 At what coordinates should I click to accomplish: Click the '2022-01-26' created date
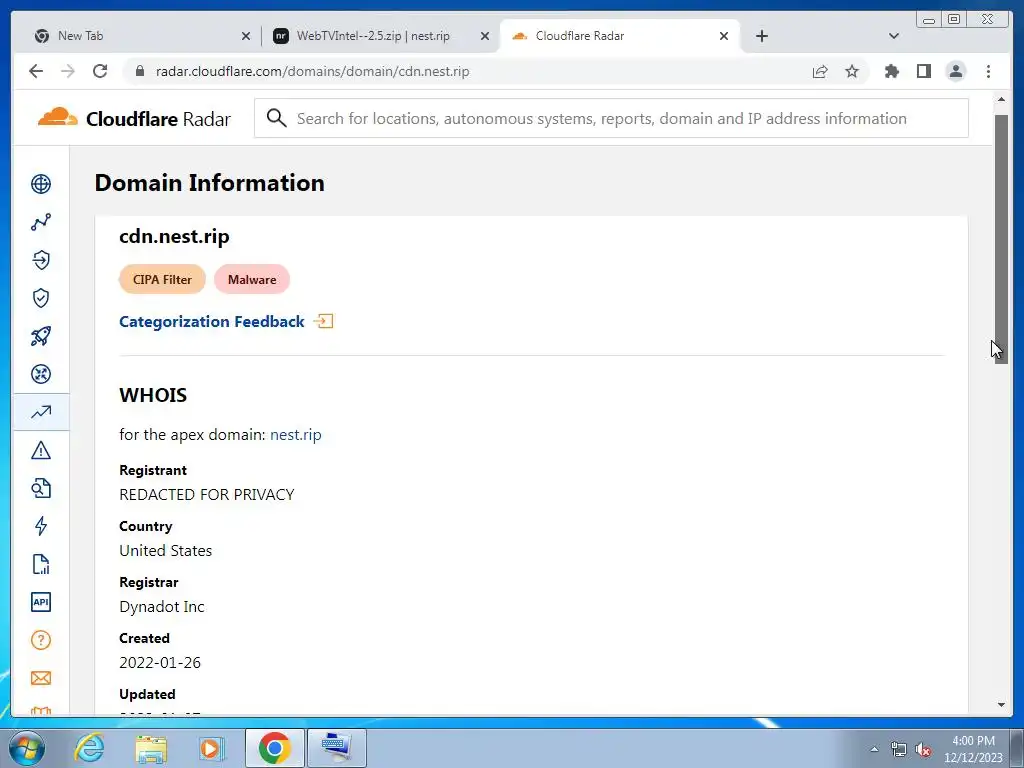coord(159,663)
